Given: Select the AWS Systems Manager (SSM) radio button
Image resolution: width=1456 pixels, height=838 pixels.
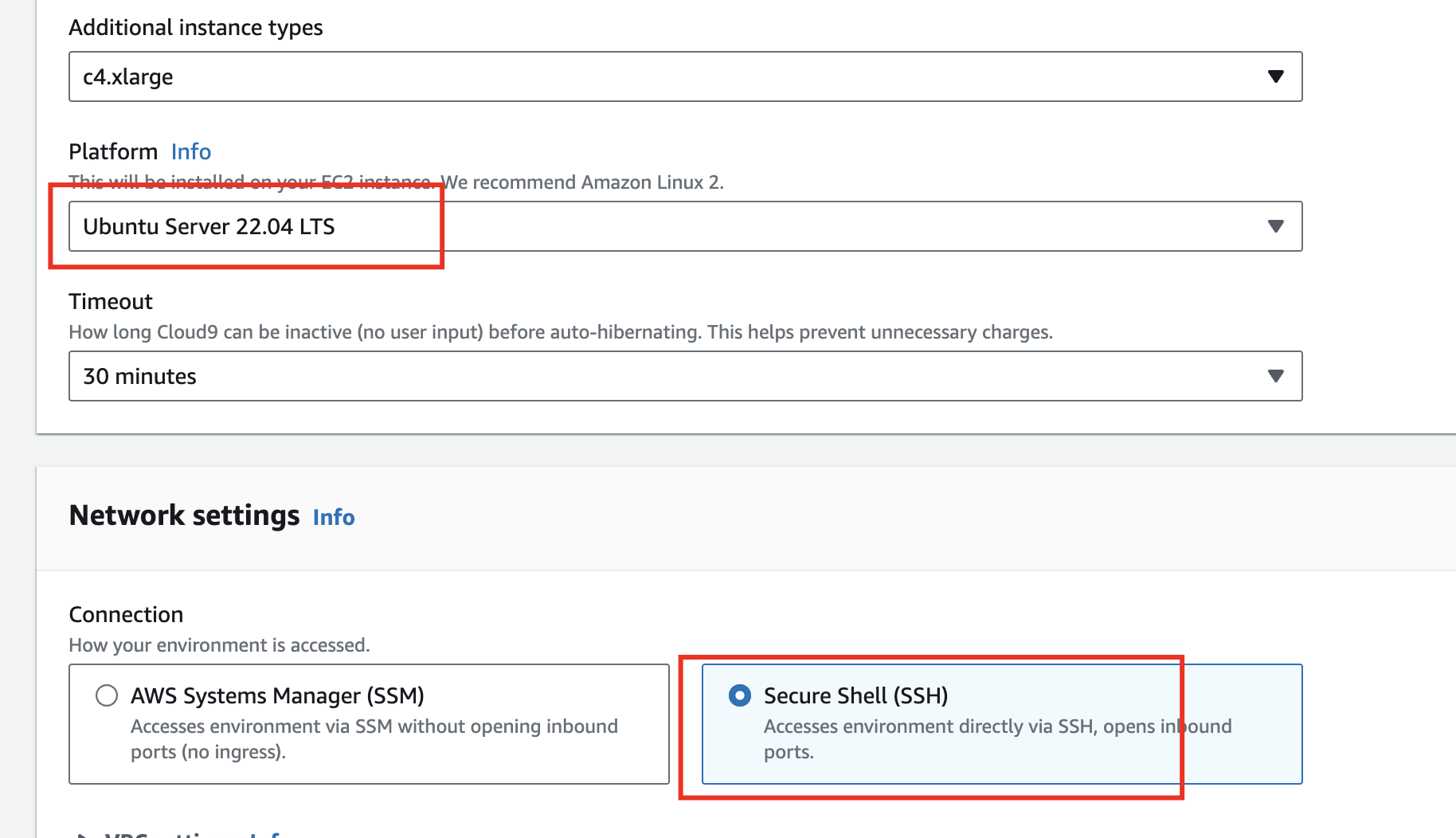Looking at the screenshot, I should tap(107, 695).
